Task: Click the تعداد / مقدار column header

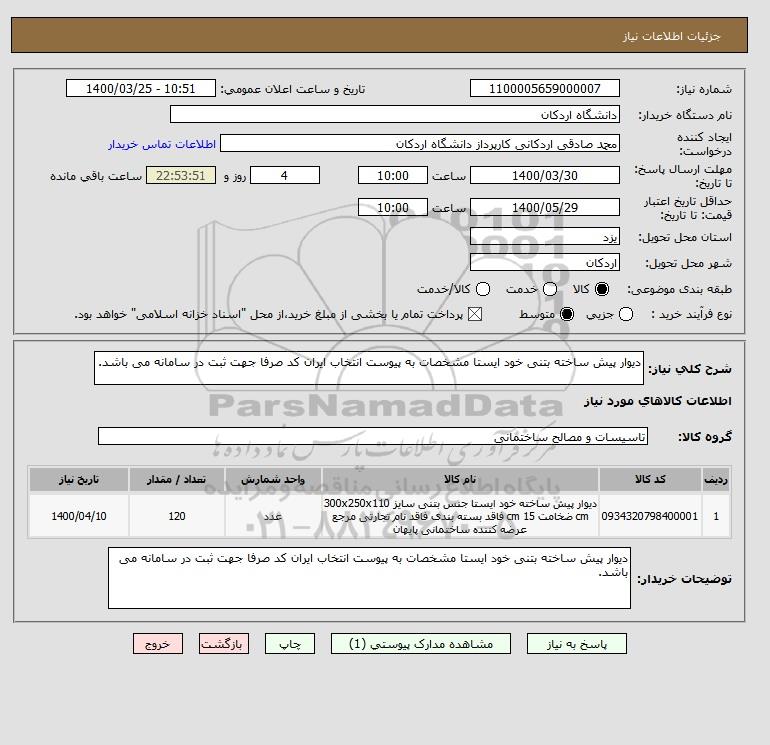Action: coord(177,479)
